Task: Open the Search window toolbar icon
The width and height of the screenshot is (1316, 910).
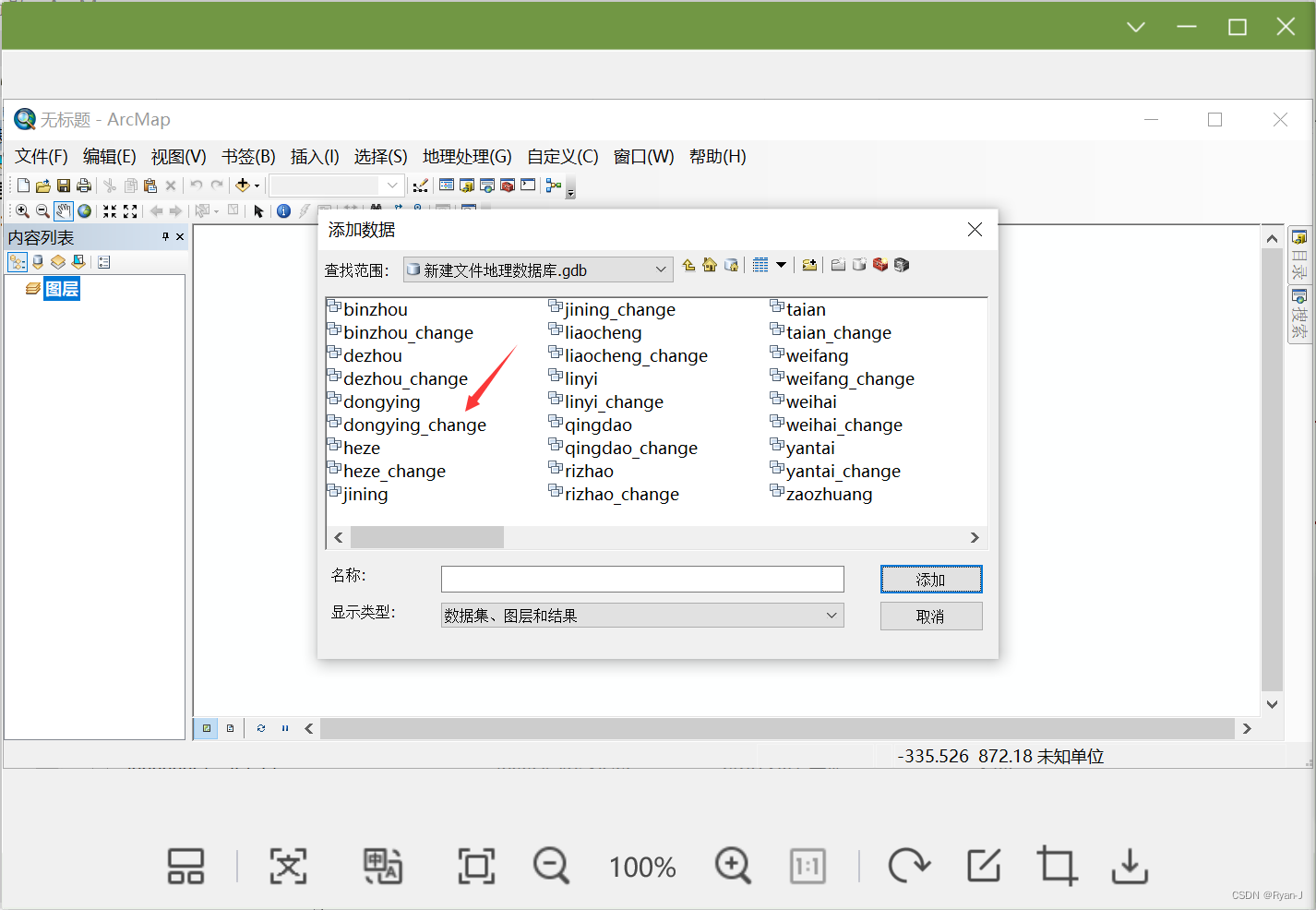Action: click(487, 186)
